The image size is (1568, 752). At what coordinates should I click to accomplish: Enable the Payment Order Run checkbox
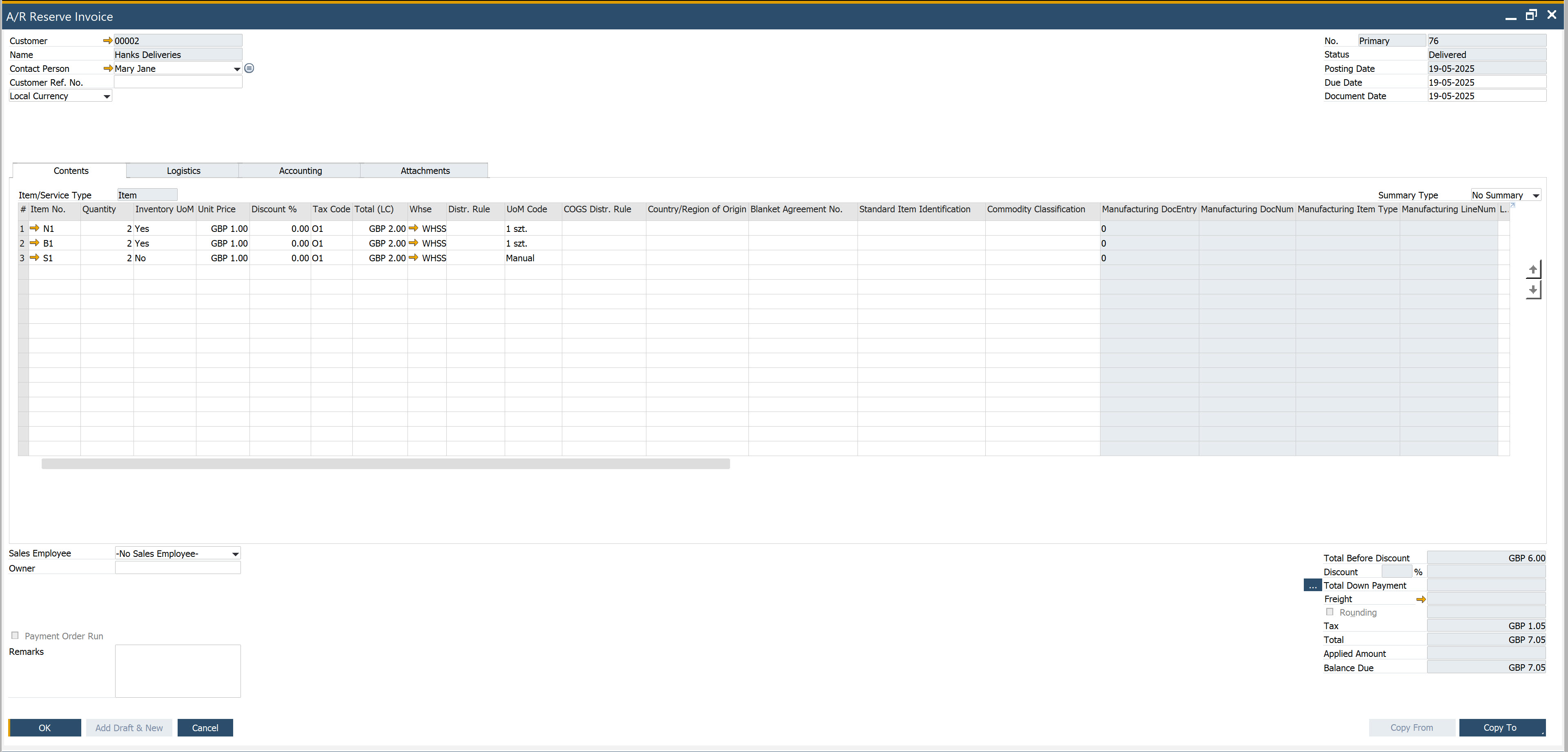pos(15,635)
